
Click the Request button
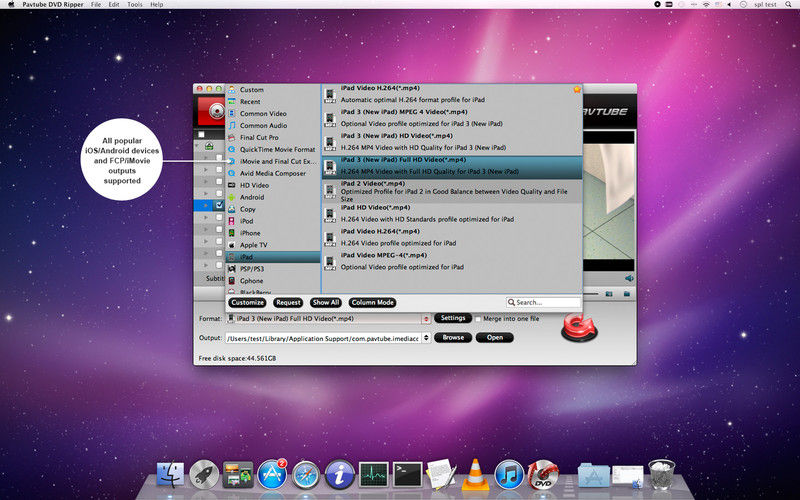tap(288, 303)
